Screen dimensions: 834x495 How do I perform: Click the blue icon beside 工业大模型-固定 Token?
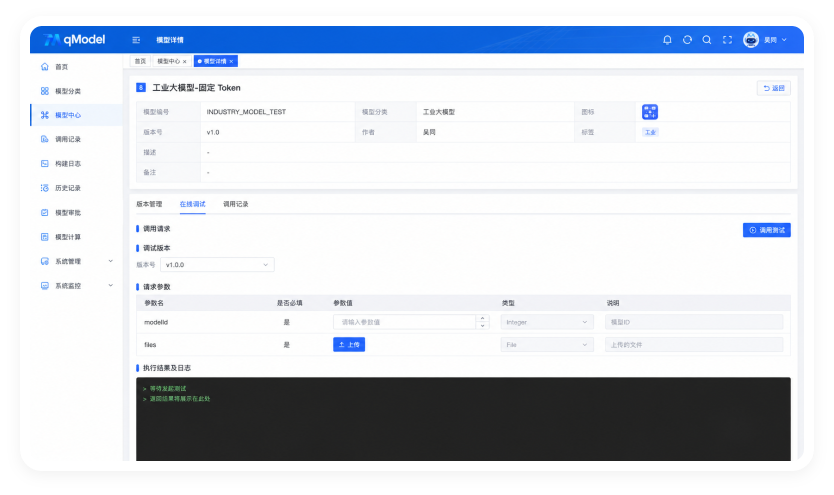coord(140,88)
